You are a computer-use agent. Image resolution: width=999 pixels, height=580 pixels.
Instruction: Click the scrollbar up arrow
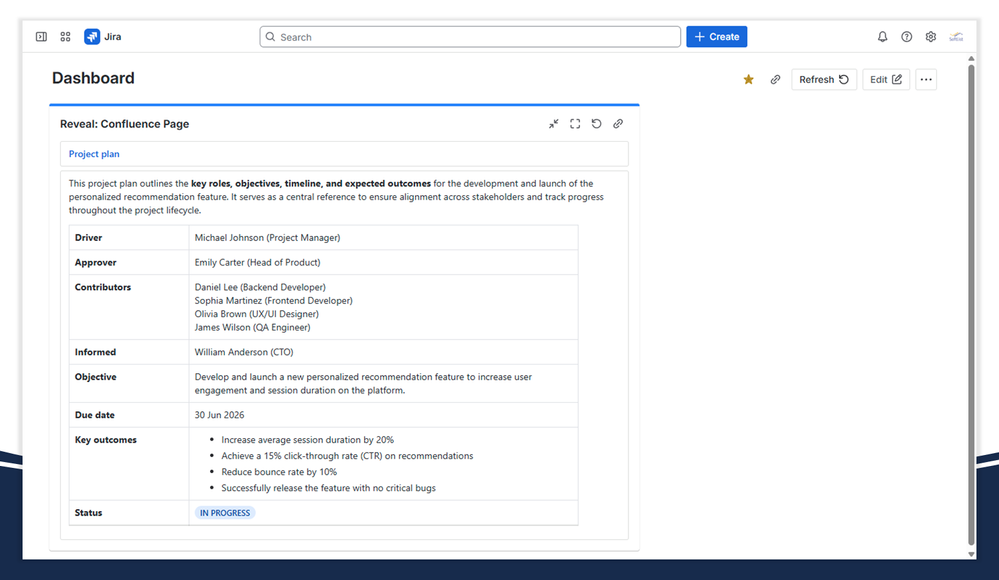(x=971, y=59)
